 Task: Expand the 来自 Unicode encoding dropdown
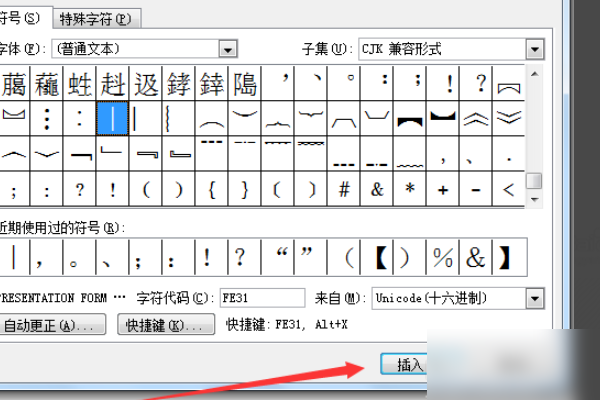coord(535,299)
